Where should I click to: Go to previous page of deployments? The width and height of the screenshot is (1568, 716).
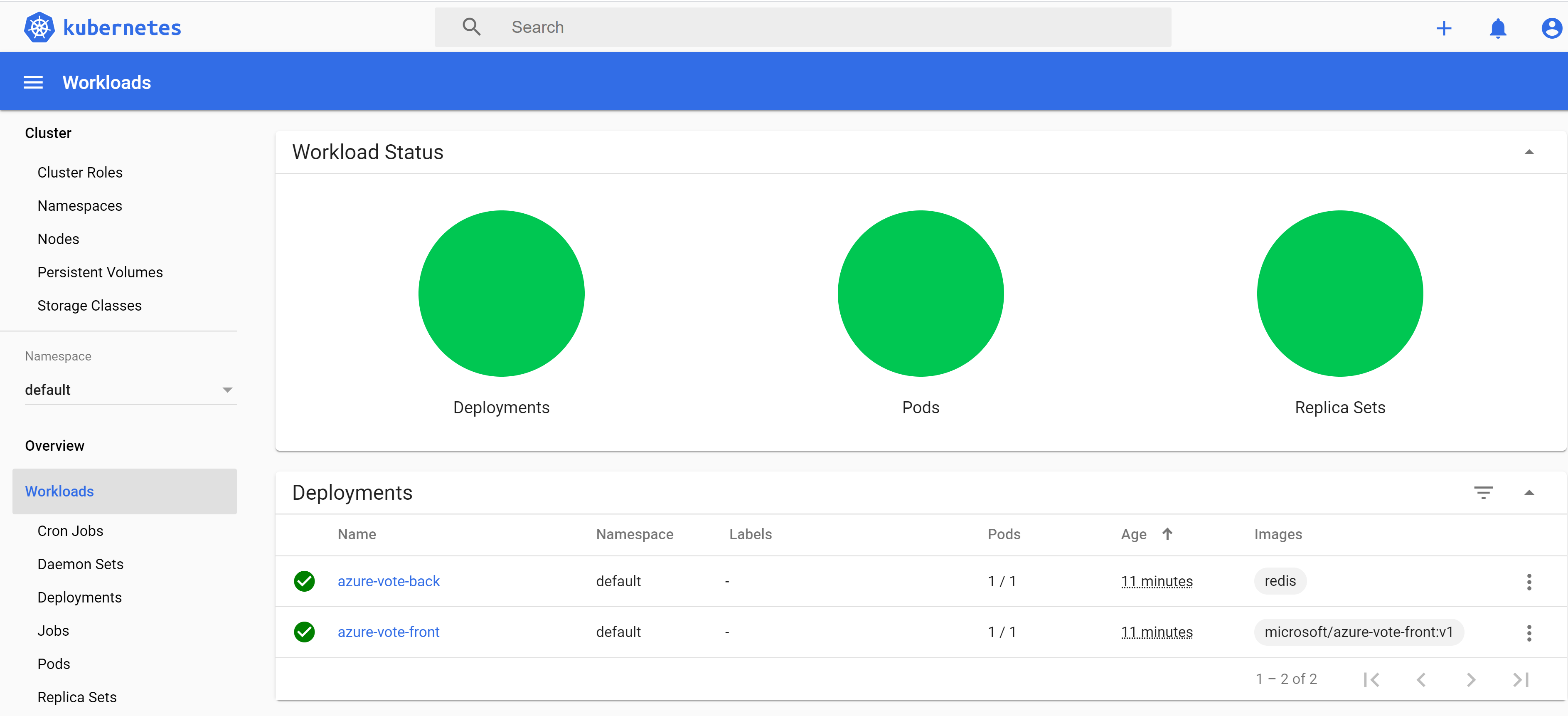click(1421, 679)
